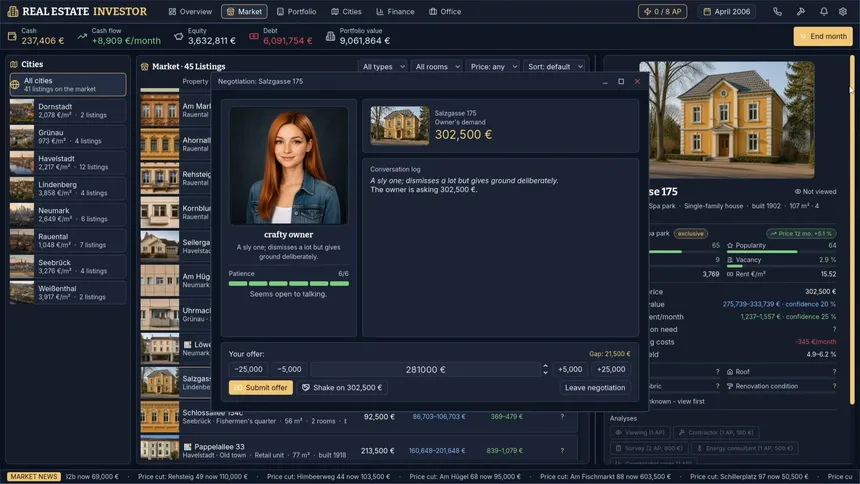The width and height of the screenshot is (860, 484).
Task: Click the owner's Patience progress bar
Action: point(288,284)
